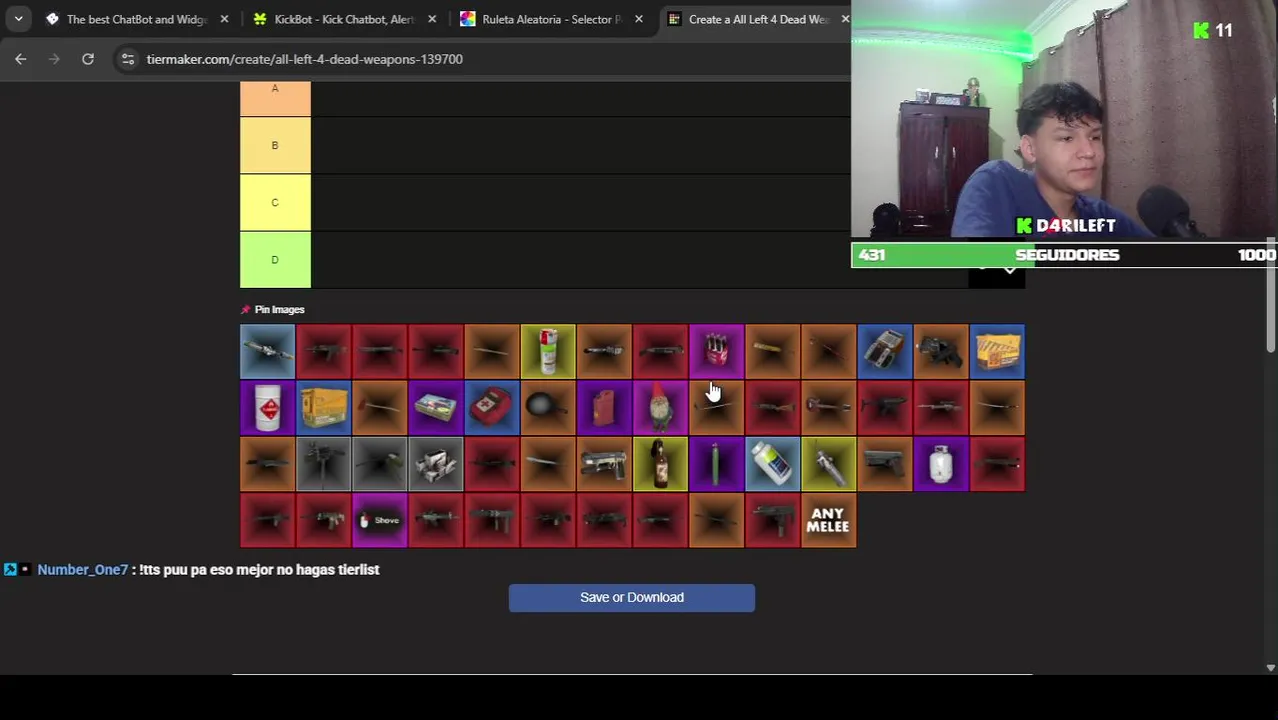This screenshot has height=720, width=1278.
Task: Open the Ruleta Aleatoria tab
Action: (x=551, y=19)
